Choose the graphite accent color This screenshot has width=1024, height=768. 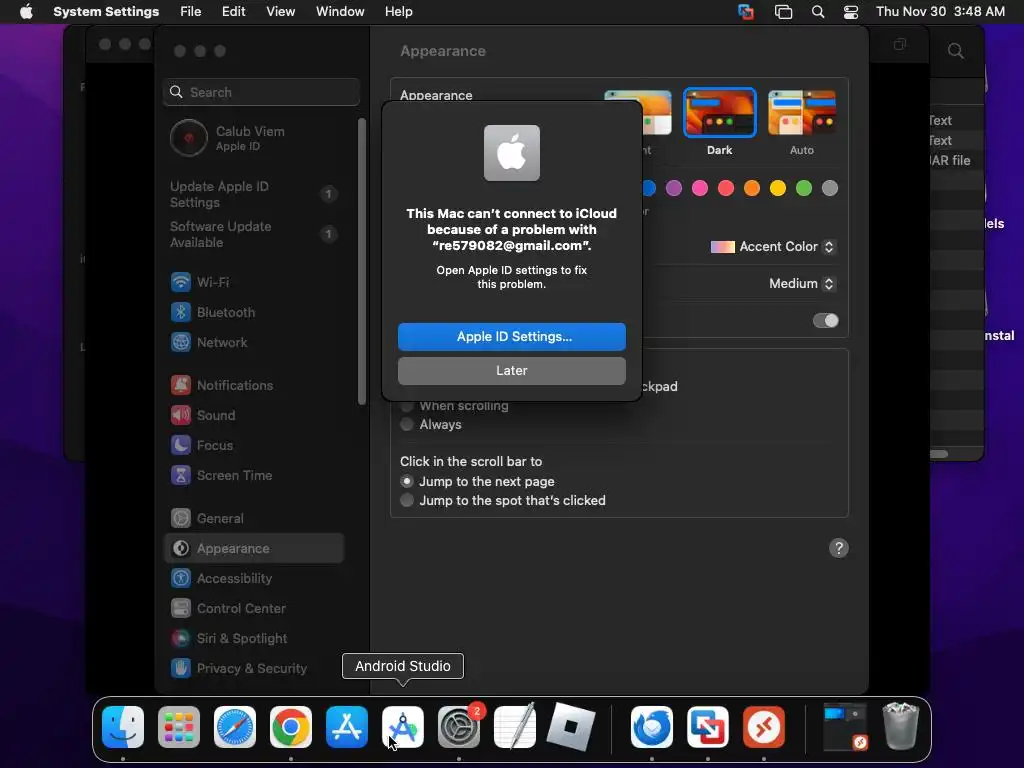point(830,188)
